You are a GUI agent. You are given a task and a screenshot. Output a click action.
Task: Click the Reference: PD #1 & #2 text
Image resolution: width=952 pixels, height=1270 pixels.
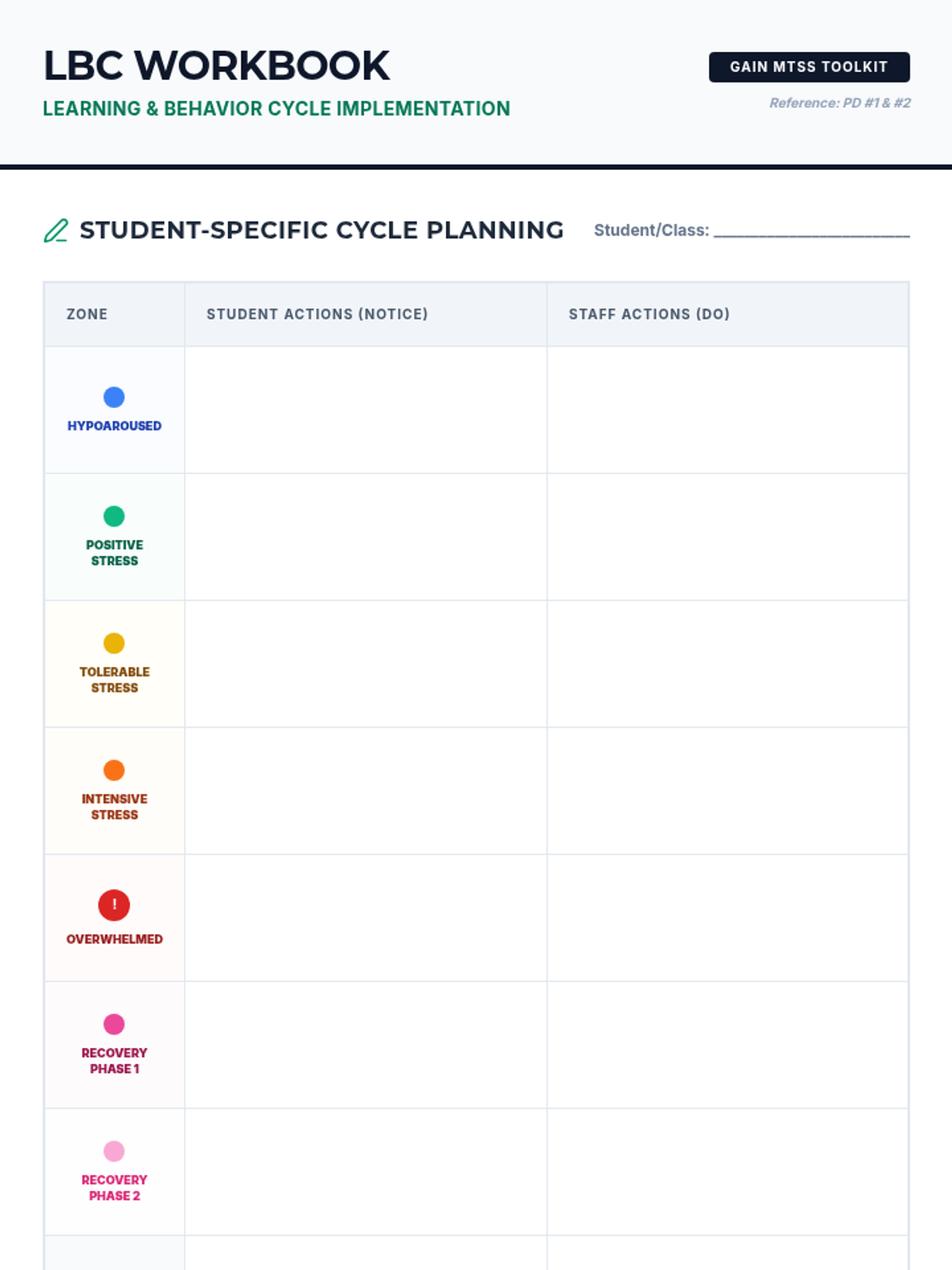[839, 103]
